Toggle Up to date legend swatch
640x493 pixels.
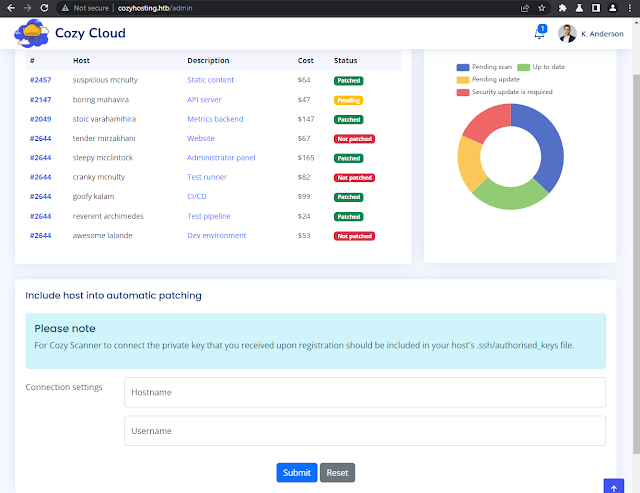click(523, 67)
